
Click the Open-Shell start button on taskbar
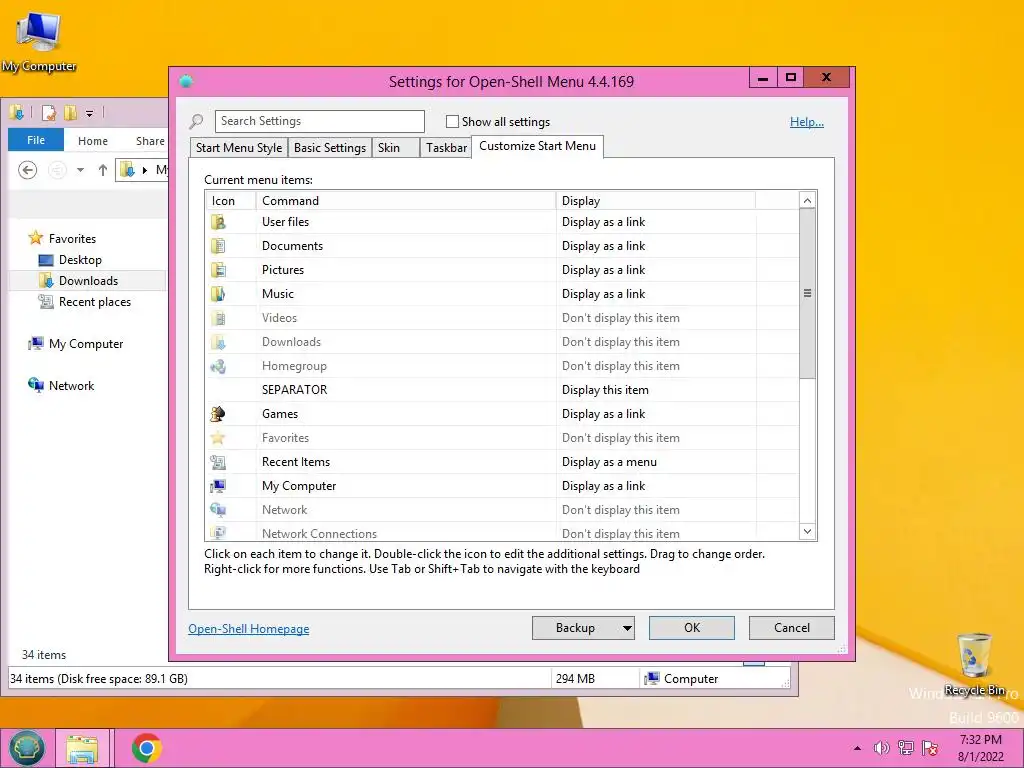pyautogui.click(x=26, y=748)
